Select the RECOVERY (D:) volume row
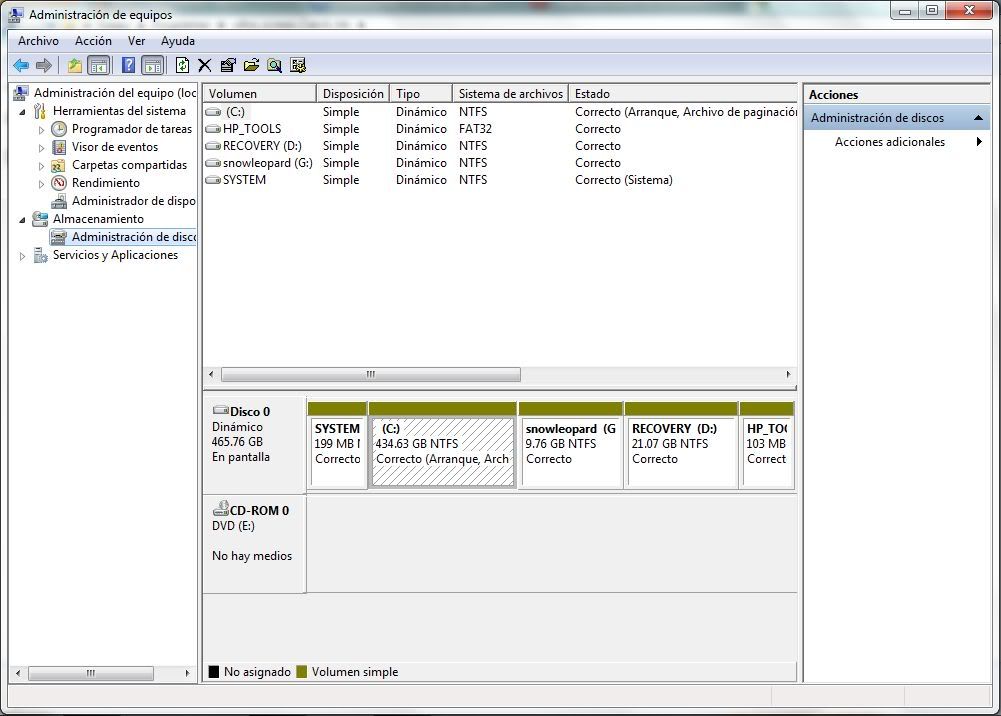The width and height of the screenshot is (1001, 716). point(500,146)
